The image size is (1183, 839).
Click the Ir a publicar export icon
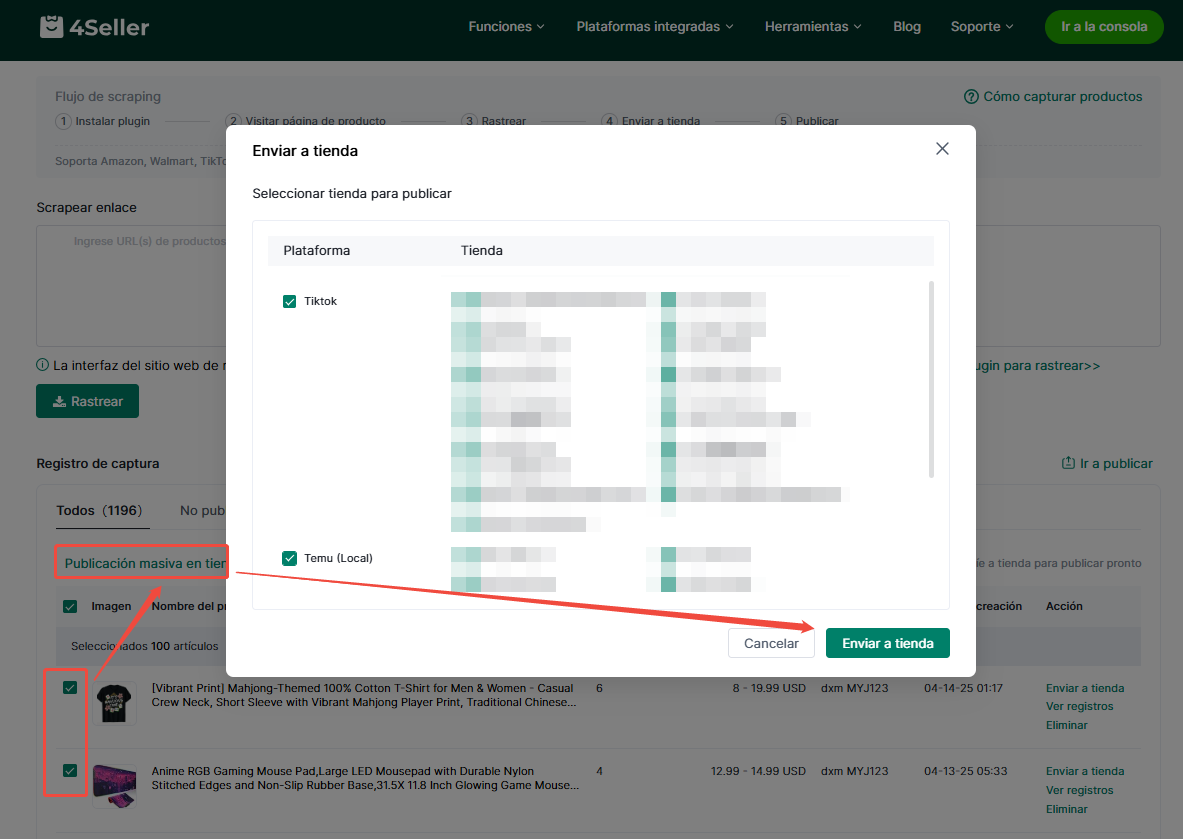click(1067, 464)
